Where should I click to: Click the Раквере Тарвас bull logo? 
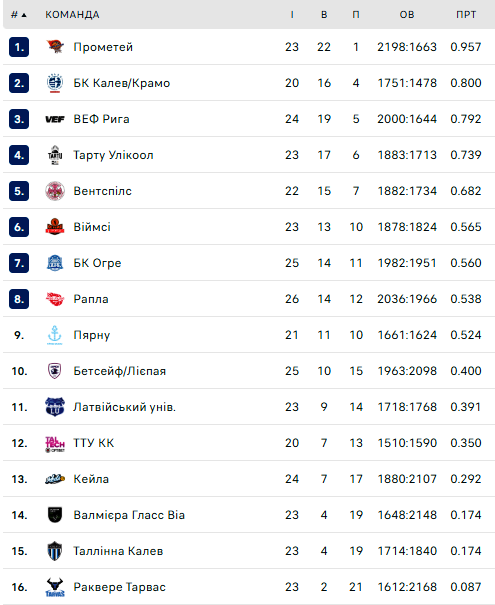55,587
